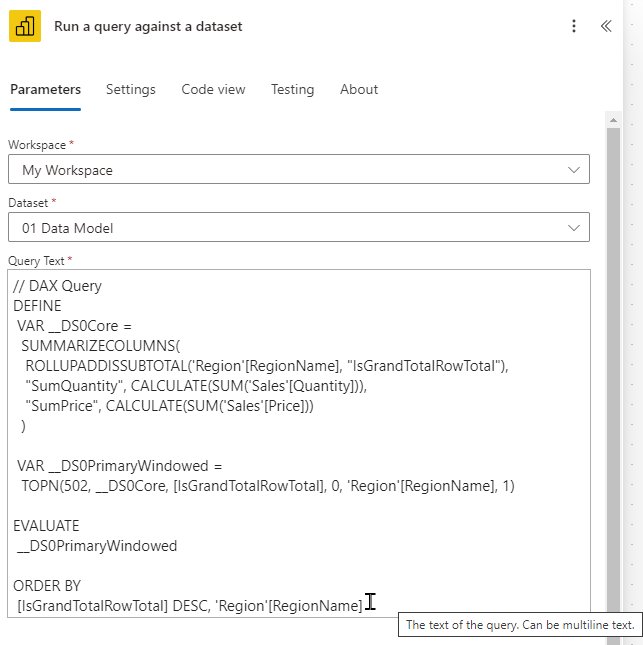Open the 01 Data Model dataset dropdown

click(290, 228)
